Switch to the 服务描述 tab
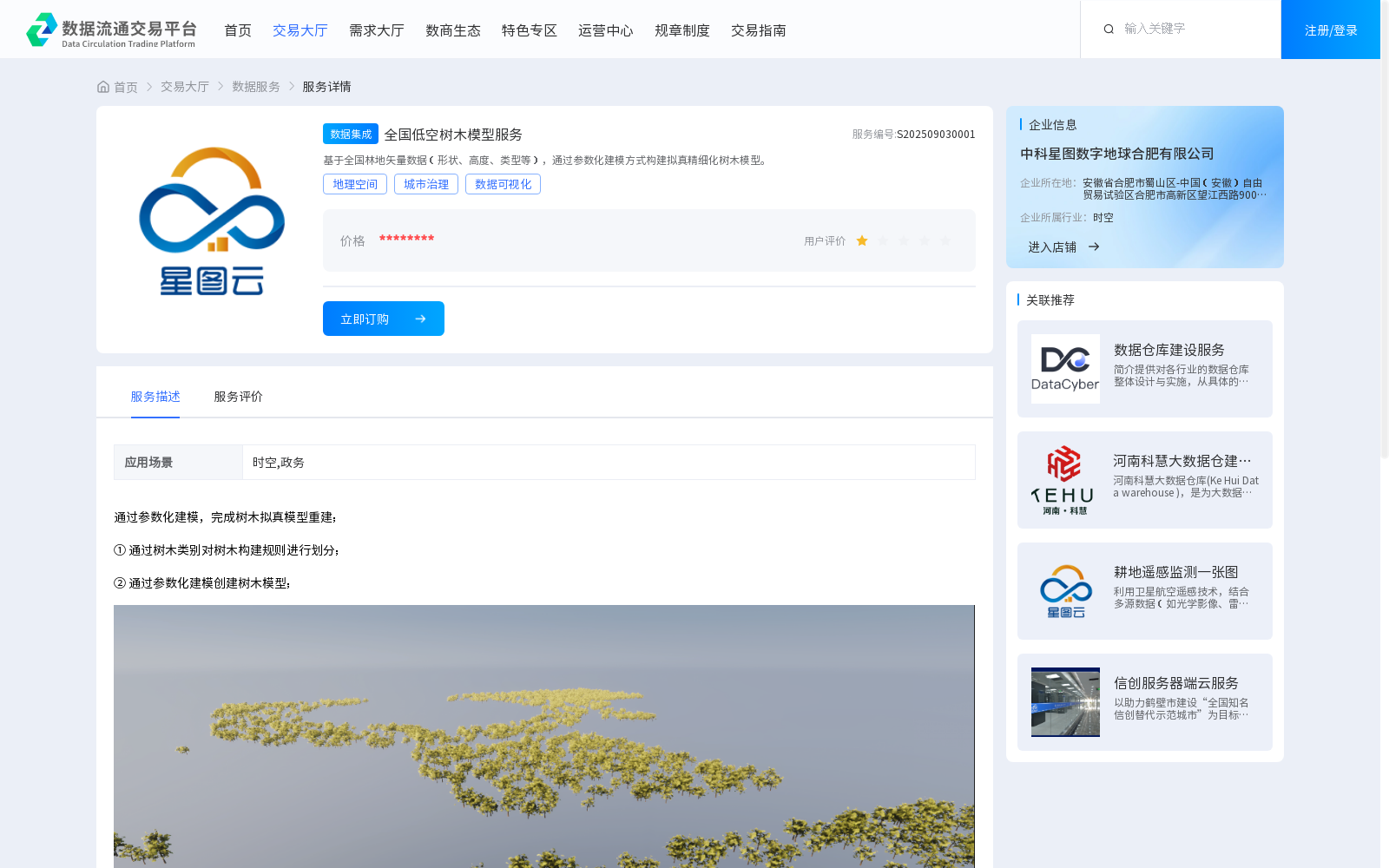 (x=155, y=397)
